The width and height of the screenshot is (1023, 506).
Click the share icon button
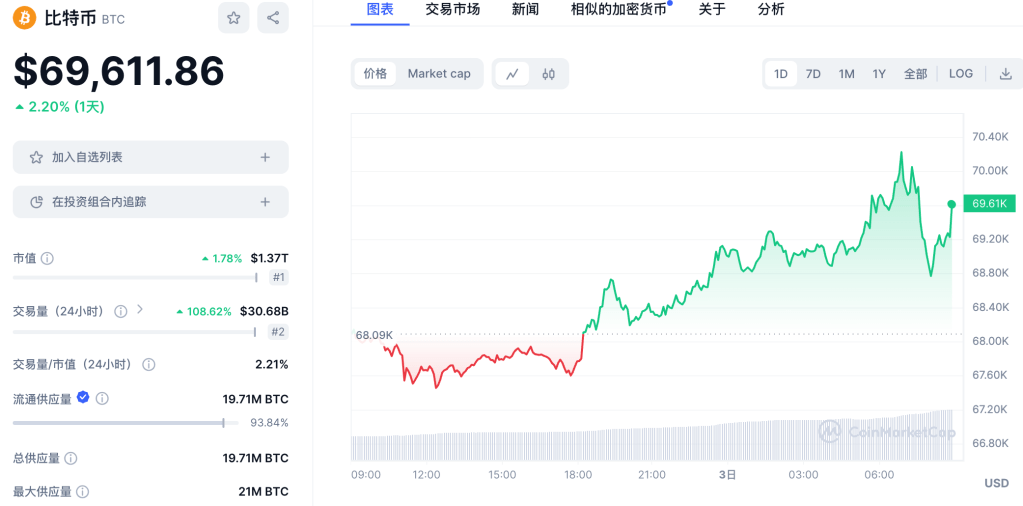point(273,18)
